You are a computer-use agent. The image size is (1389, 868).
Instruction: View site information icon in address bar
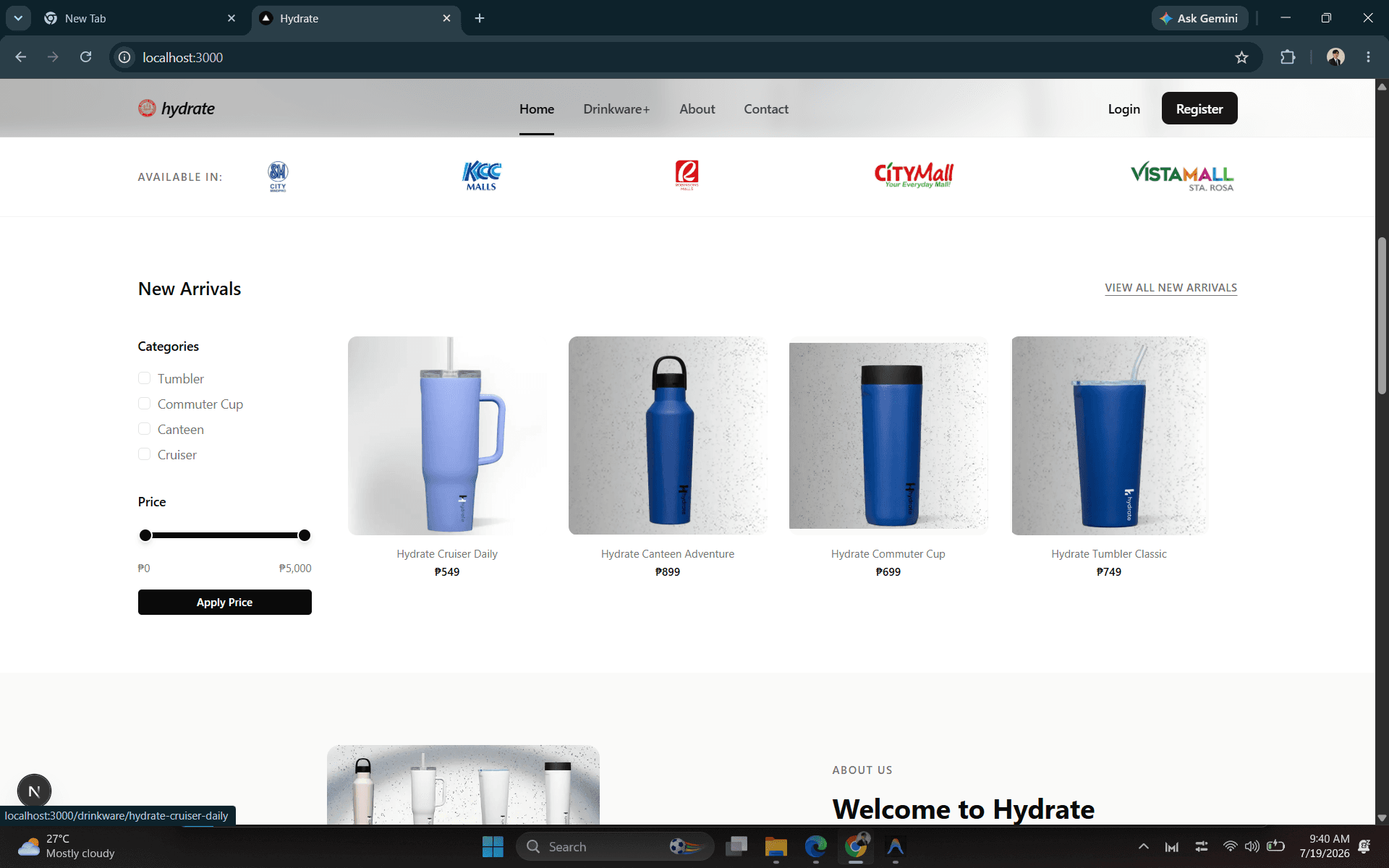click(124, 57)
